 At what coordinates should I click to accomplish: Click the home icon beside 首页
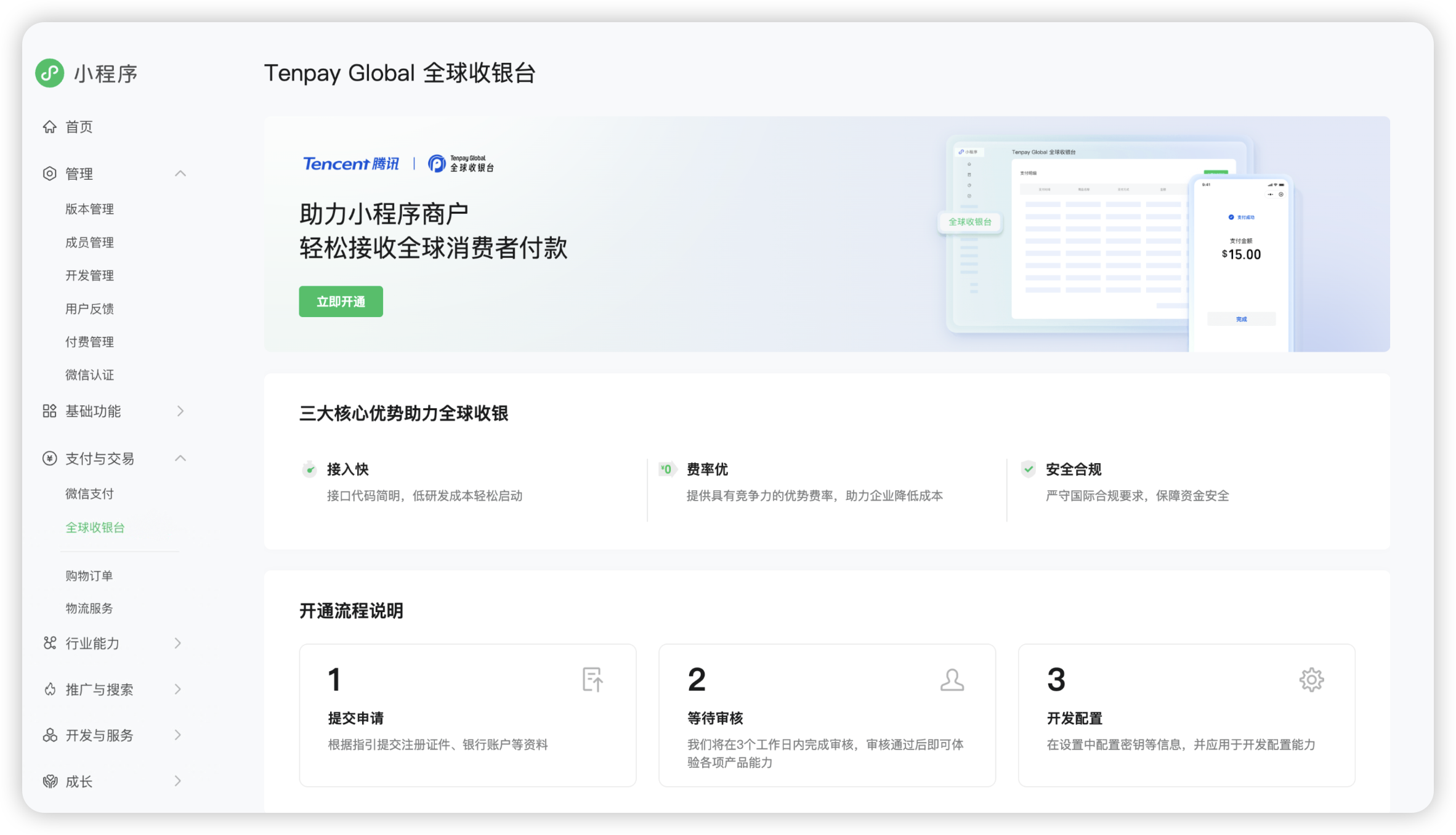(x=49, y=127)
